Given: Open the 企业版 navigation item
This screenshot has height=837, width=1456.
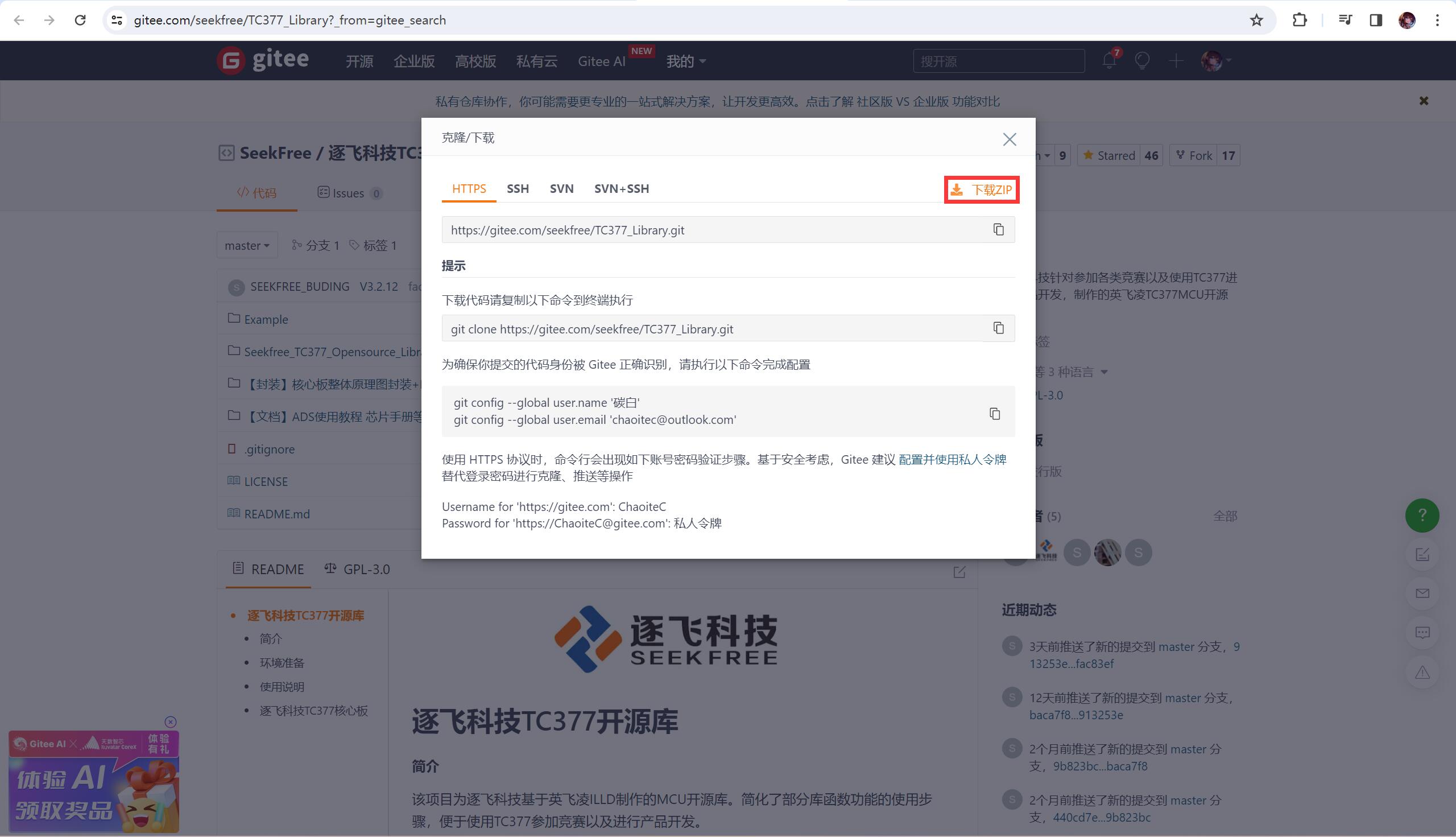Looking at the screenshot, I should pyautogui.click(x=413, y=61).
